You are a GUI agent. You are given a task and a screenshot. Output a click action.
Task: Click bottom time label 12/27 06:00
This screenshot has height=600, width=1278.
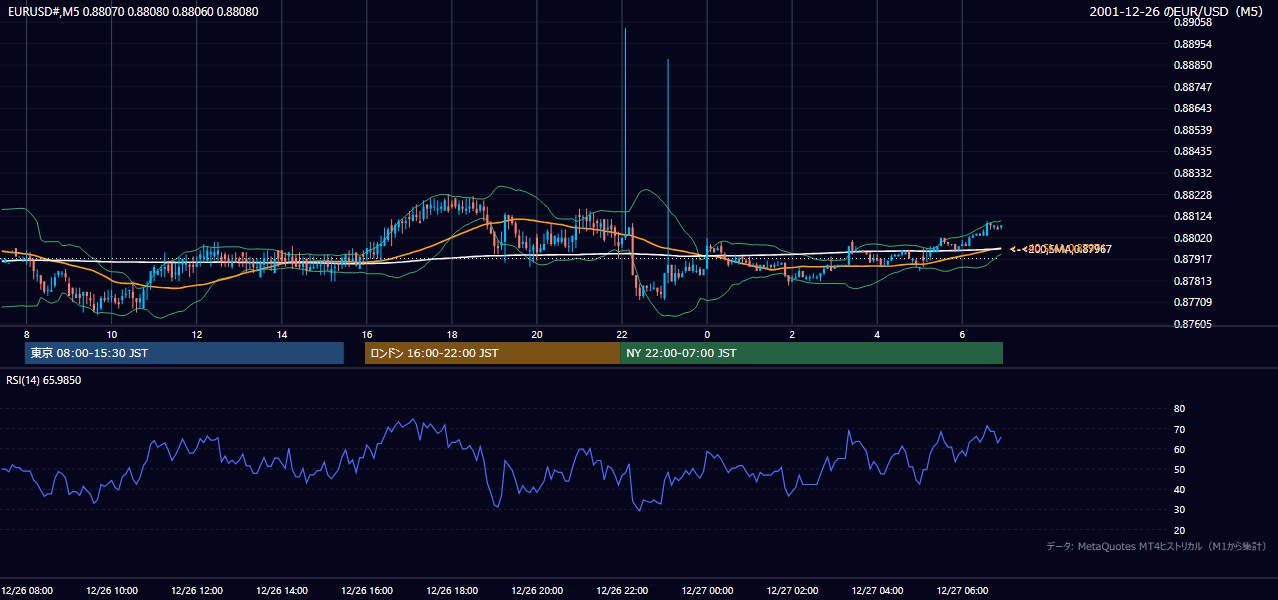(x=962, y=591)
